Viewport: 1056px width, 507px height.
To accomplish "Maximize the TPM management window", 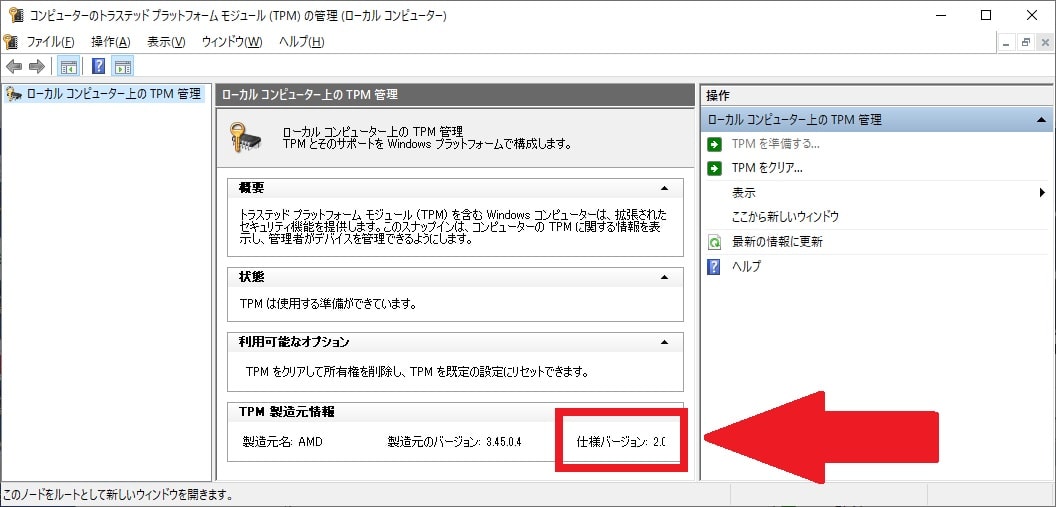I will coord(986,15).
